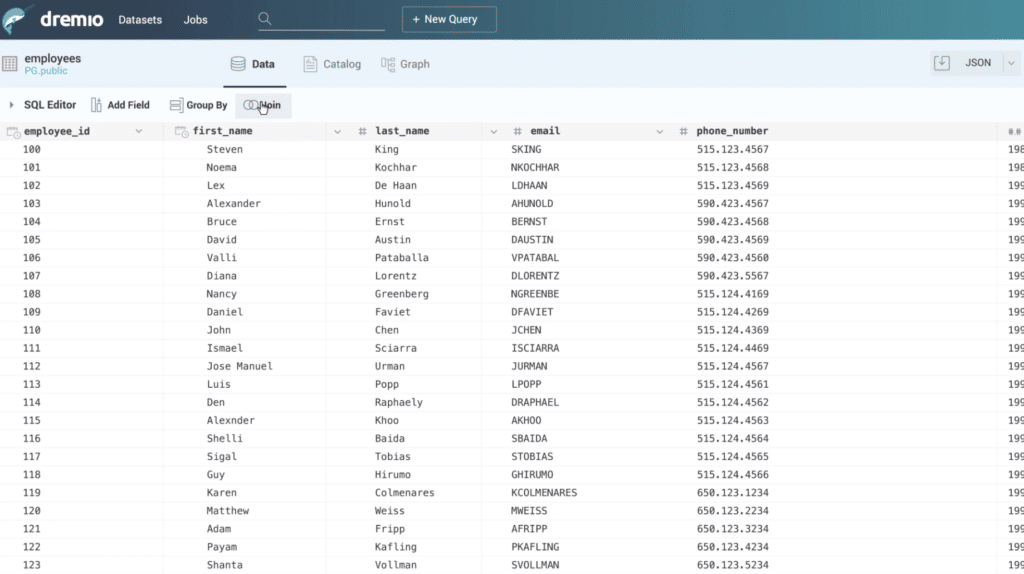Open the download format dropdown arrow
Image resolution: width=1024 pixels, height=574 pixels.
pos(1011,63)
